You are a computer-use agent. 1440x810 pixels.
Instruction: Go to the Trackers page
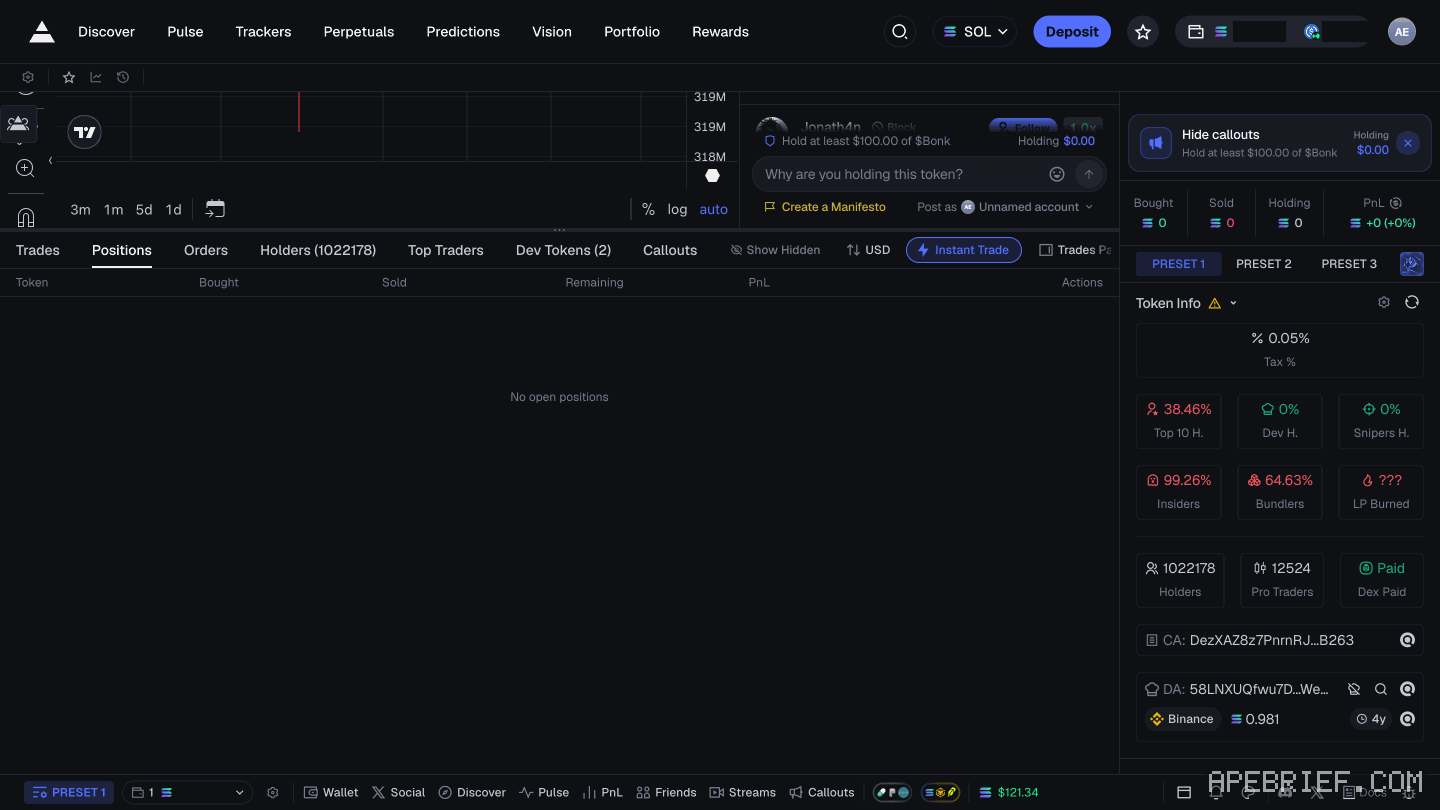click(263, 32)
